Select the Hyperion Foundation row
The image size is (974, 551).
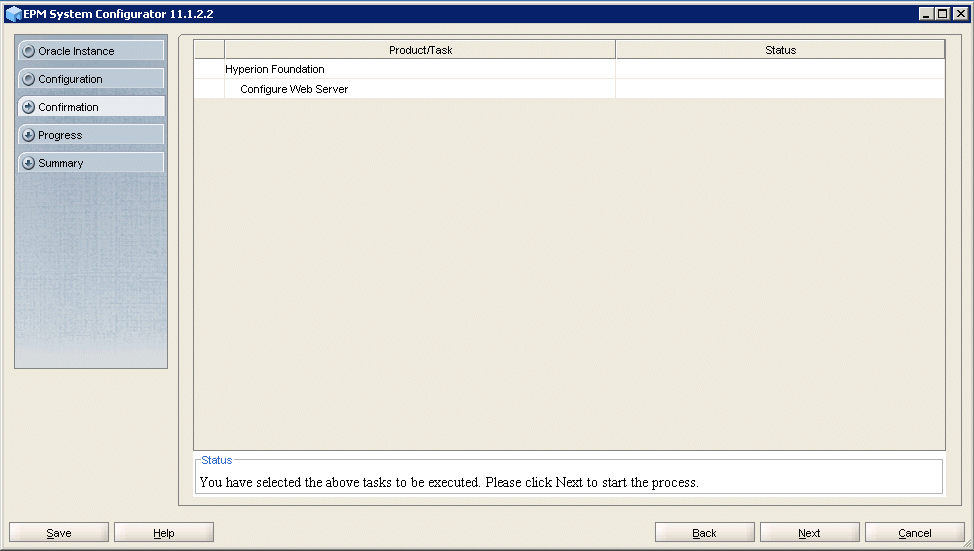point(569,69)
